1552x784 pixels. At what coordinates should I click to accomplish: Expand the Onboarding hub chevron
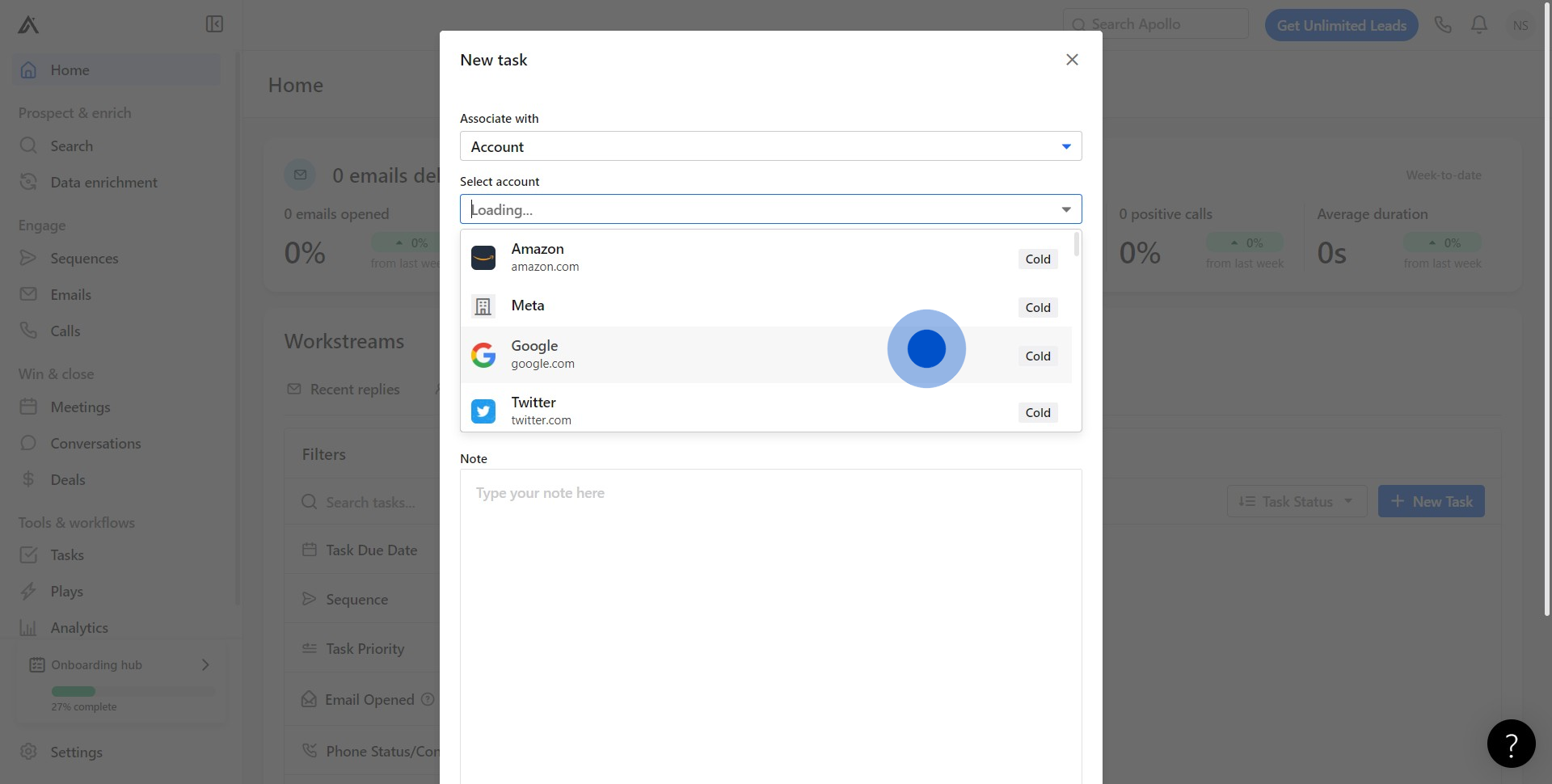coord(205,664)
